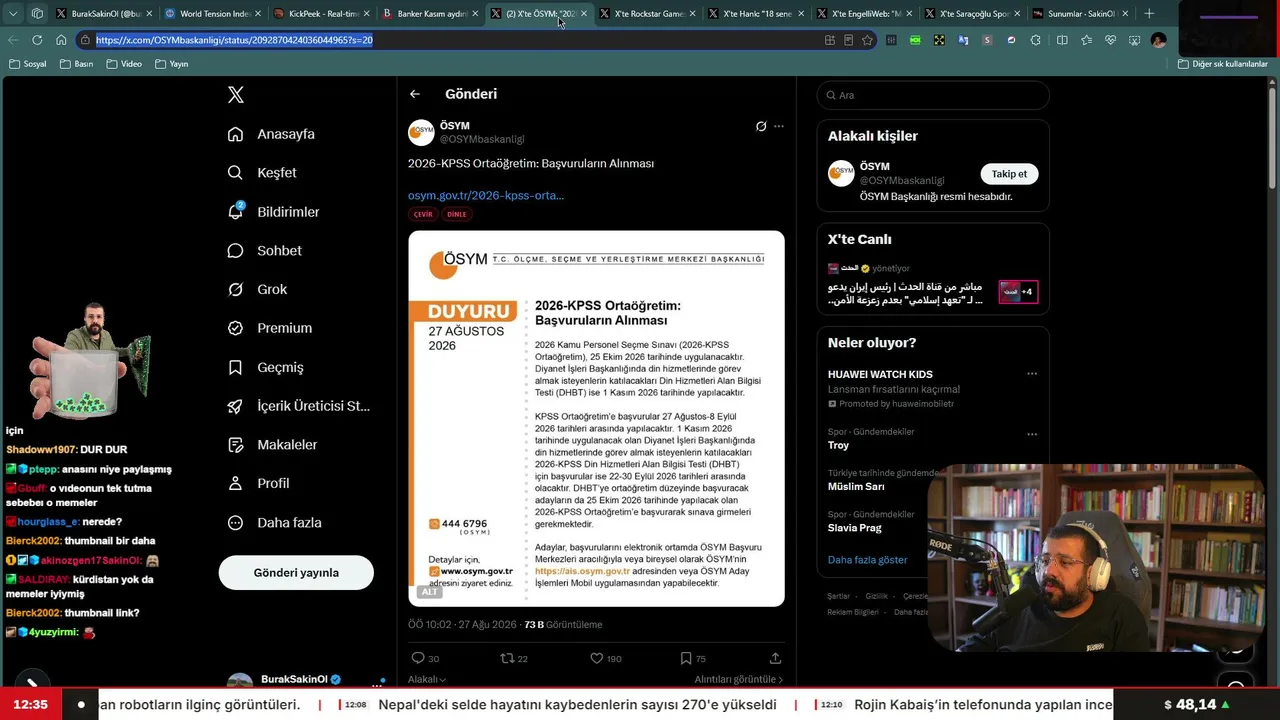Viewport: 1280px width, 720px height.
Task: Bookmark the post showing 75 bookmarks
Action: pos(693,658)
